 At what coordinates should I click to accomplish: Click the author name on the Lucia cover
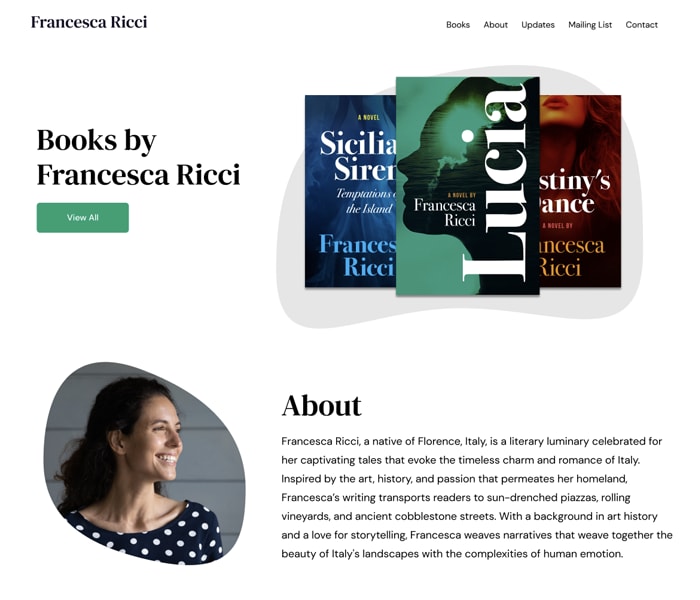point(445,212)
